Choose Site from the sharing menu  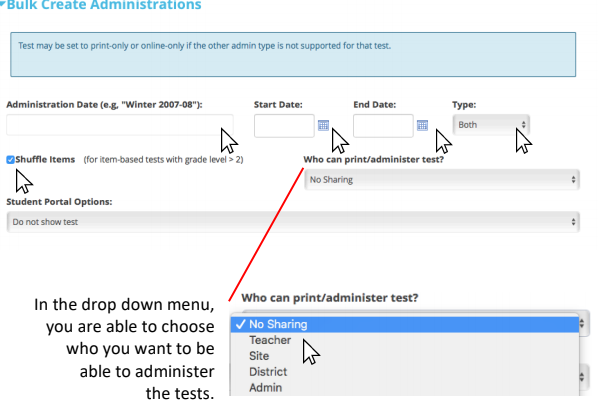pyautogui.click(x=259, y=356)
